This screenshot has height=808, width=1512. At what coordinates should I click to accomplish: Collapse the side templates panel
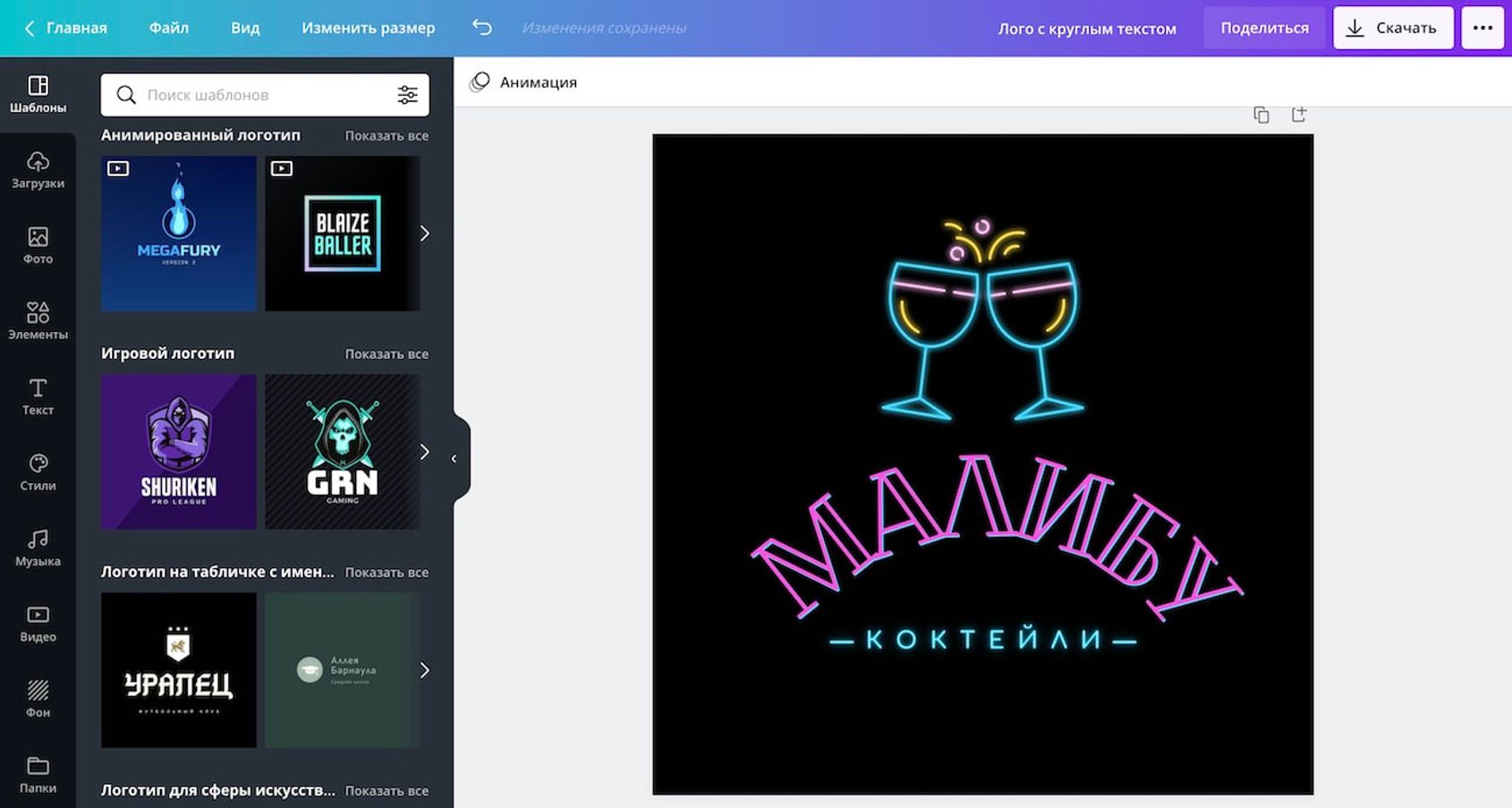[x=454, y=458]
